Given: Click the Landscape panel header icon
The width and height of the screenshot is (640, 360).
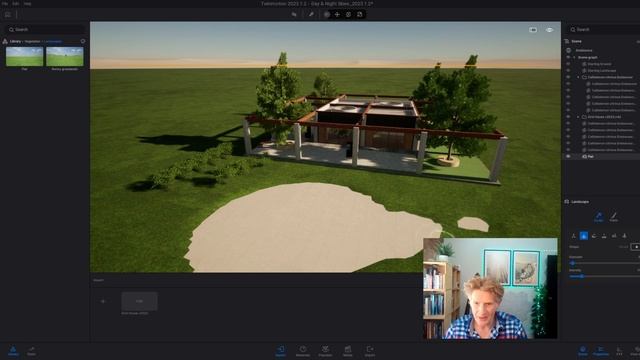Looking at the screenshot, I should 567,202.
